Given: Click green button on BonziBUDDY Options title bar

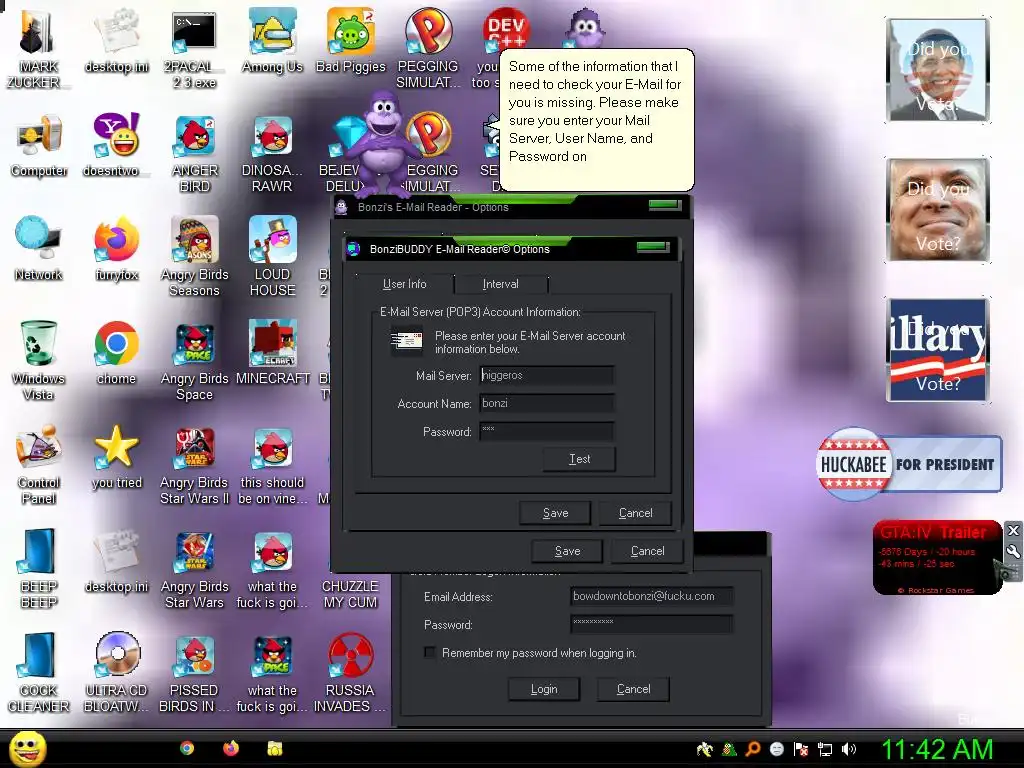Looking at the screenshot, I should pyautogui.click(x=653, y=248).
